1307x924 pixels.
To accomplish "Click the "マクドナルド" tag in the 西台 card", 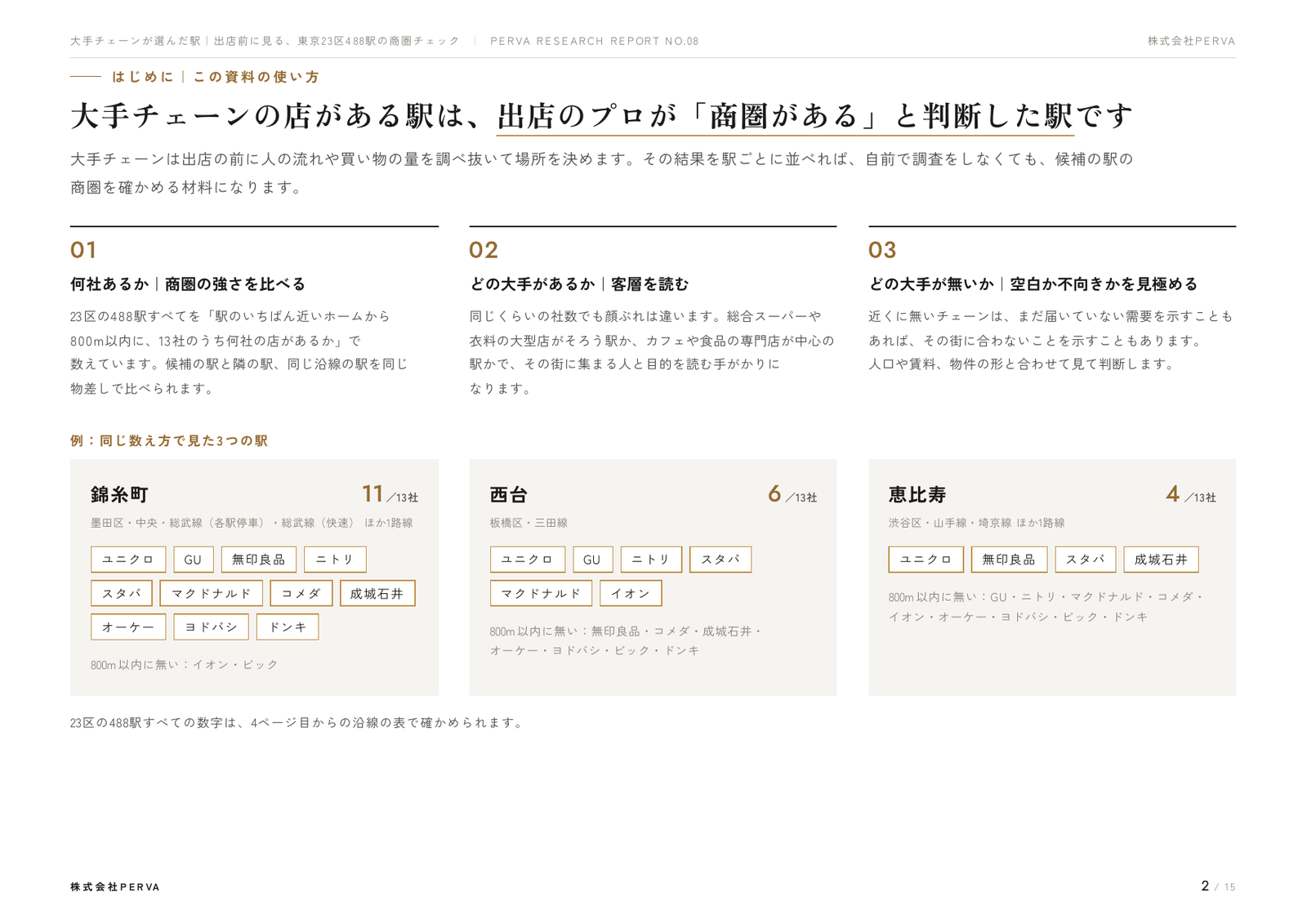I will [x=541, y=593].
